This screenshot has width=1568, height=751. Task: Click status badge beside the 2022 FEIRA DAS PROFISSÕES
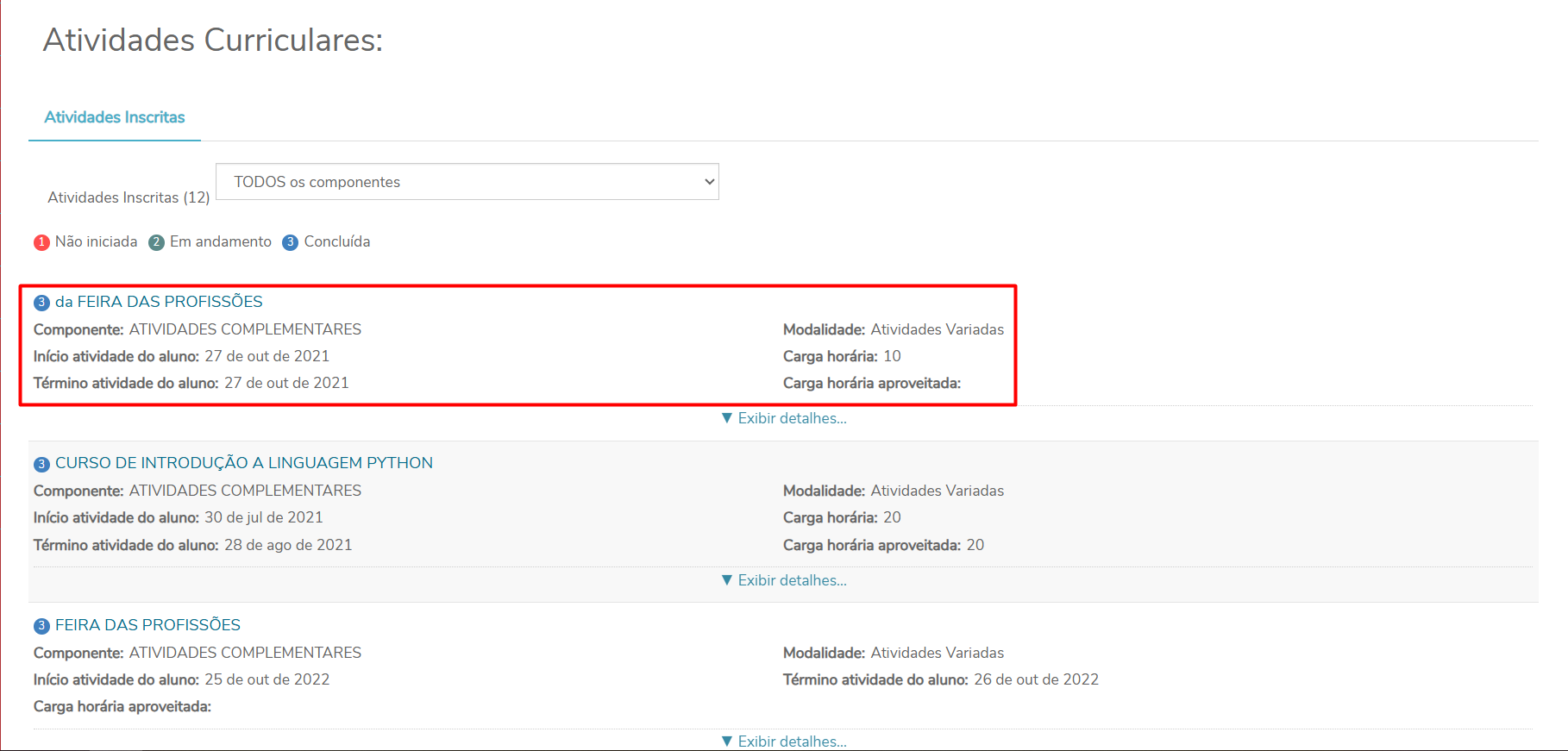point(41,626)
